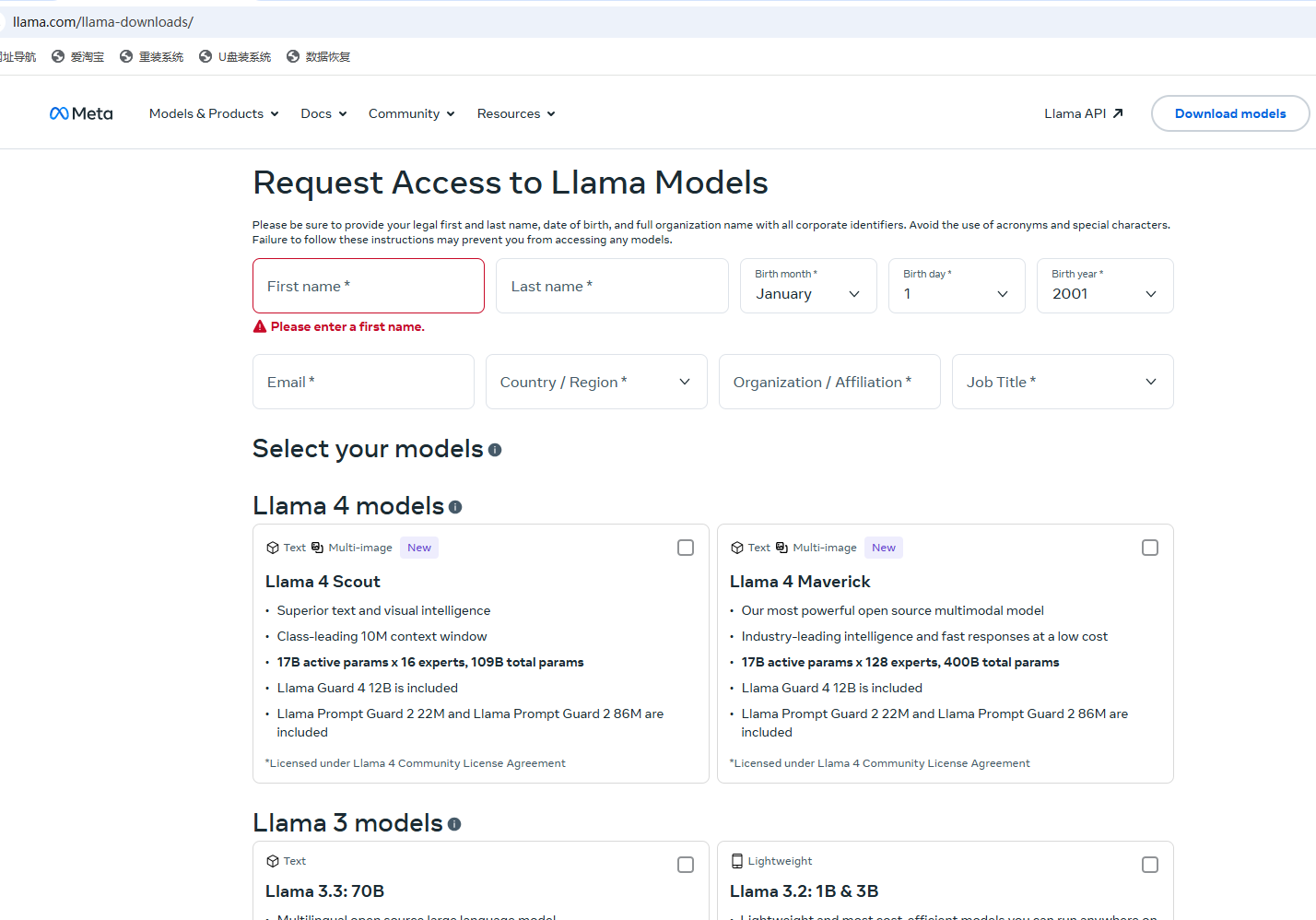The height and width of the screenshot is (920, 1316).
Task: Click the info icon beside "Select your models"
Action: point(495,450)
